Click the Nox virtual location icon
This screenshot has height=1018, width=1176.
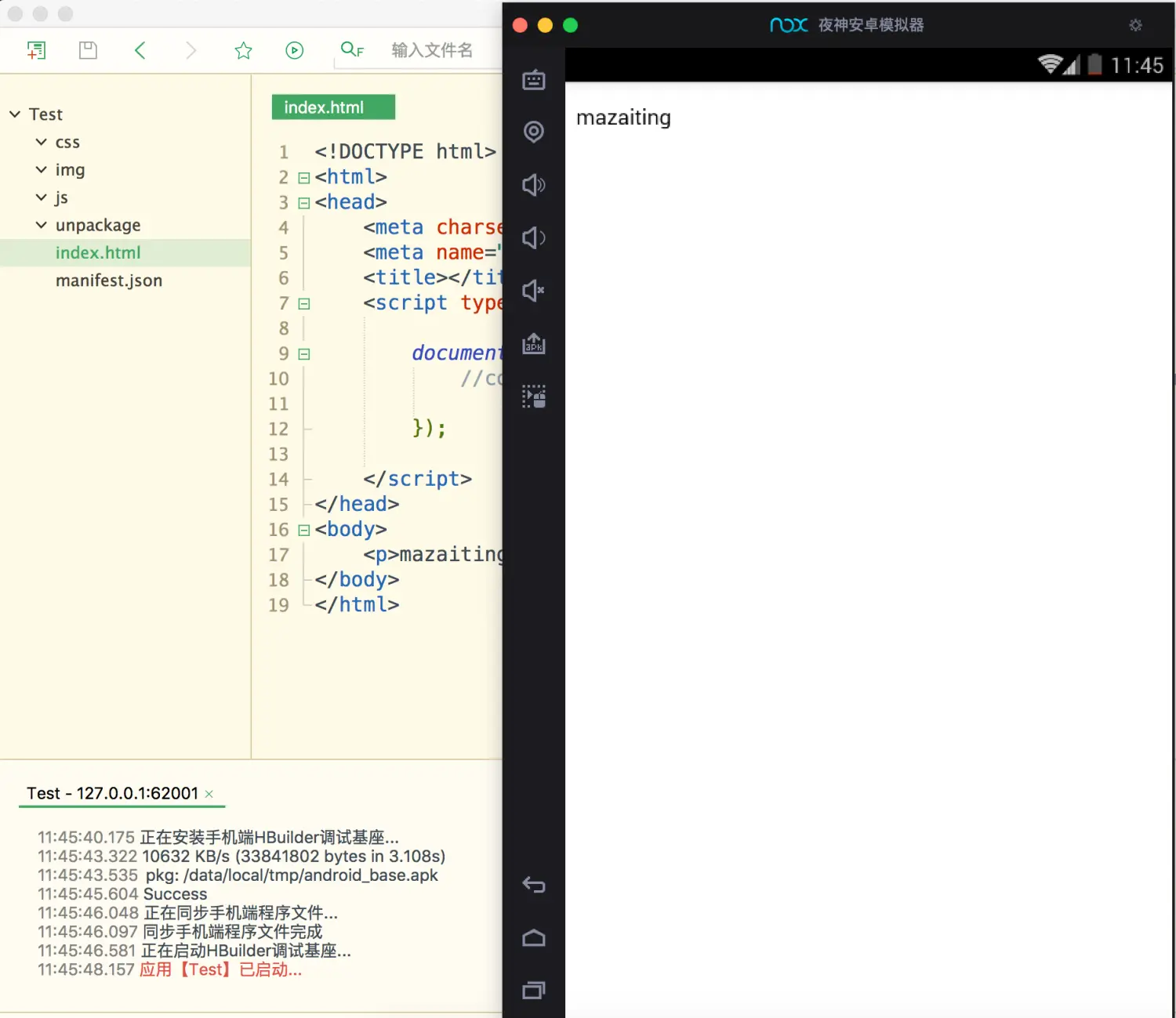coord(534,132)
